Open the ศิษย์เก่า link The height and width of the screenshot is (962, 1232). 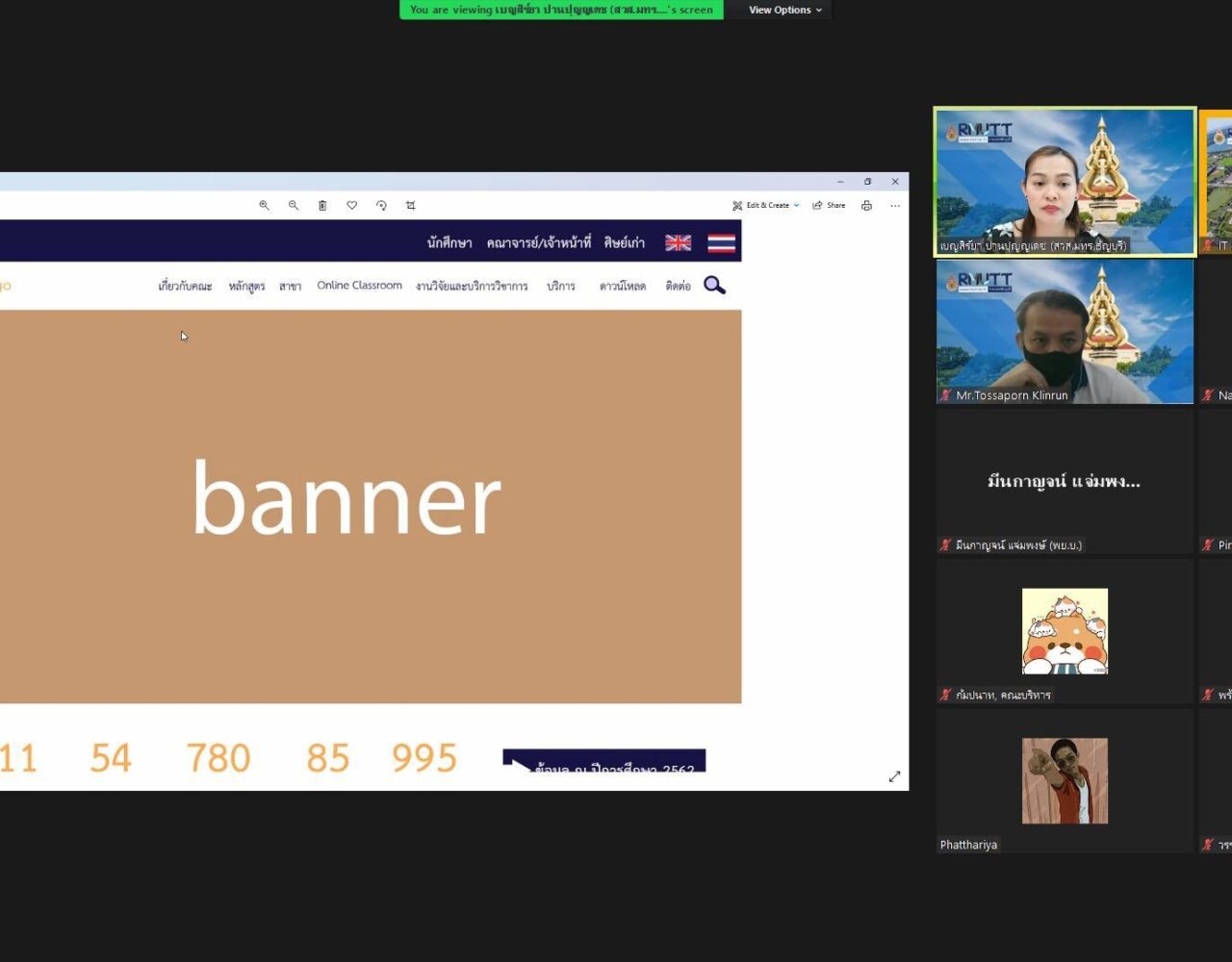(x=625, y=242)
